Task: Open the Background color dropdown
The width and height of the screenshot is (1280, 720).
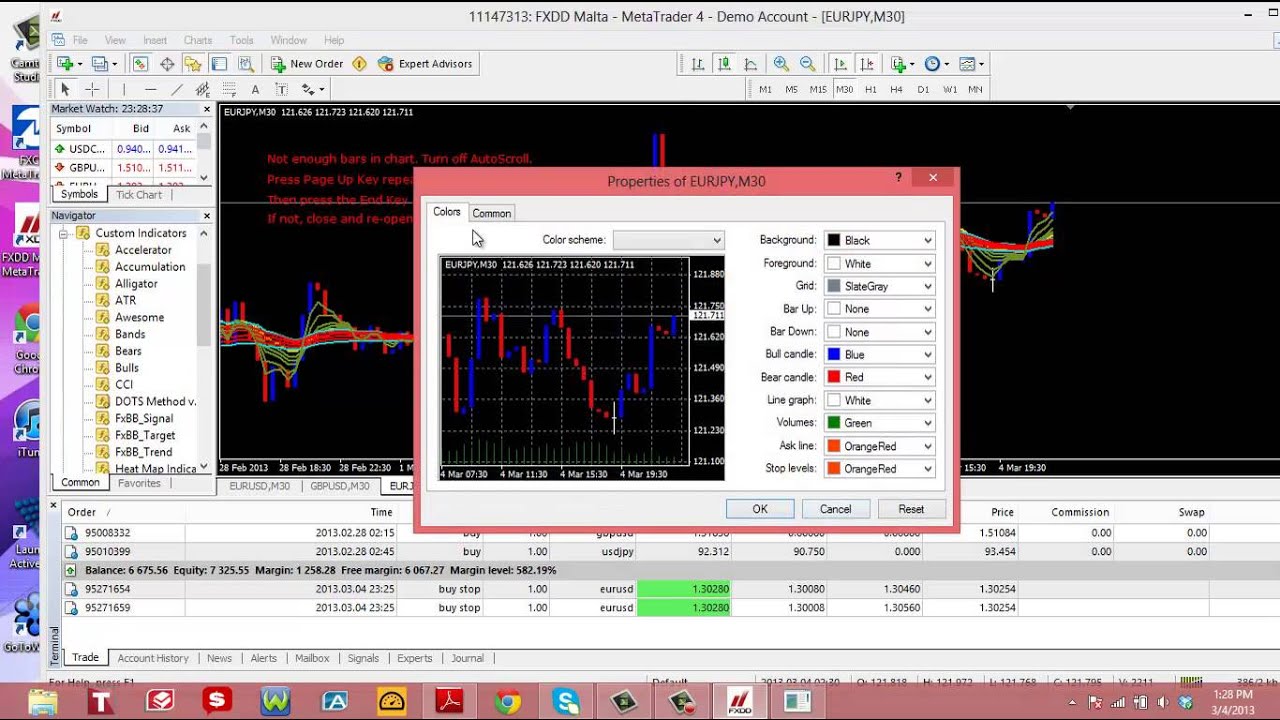Action: point(880,240)
